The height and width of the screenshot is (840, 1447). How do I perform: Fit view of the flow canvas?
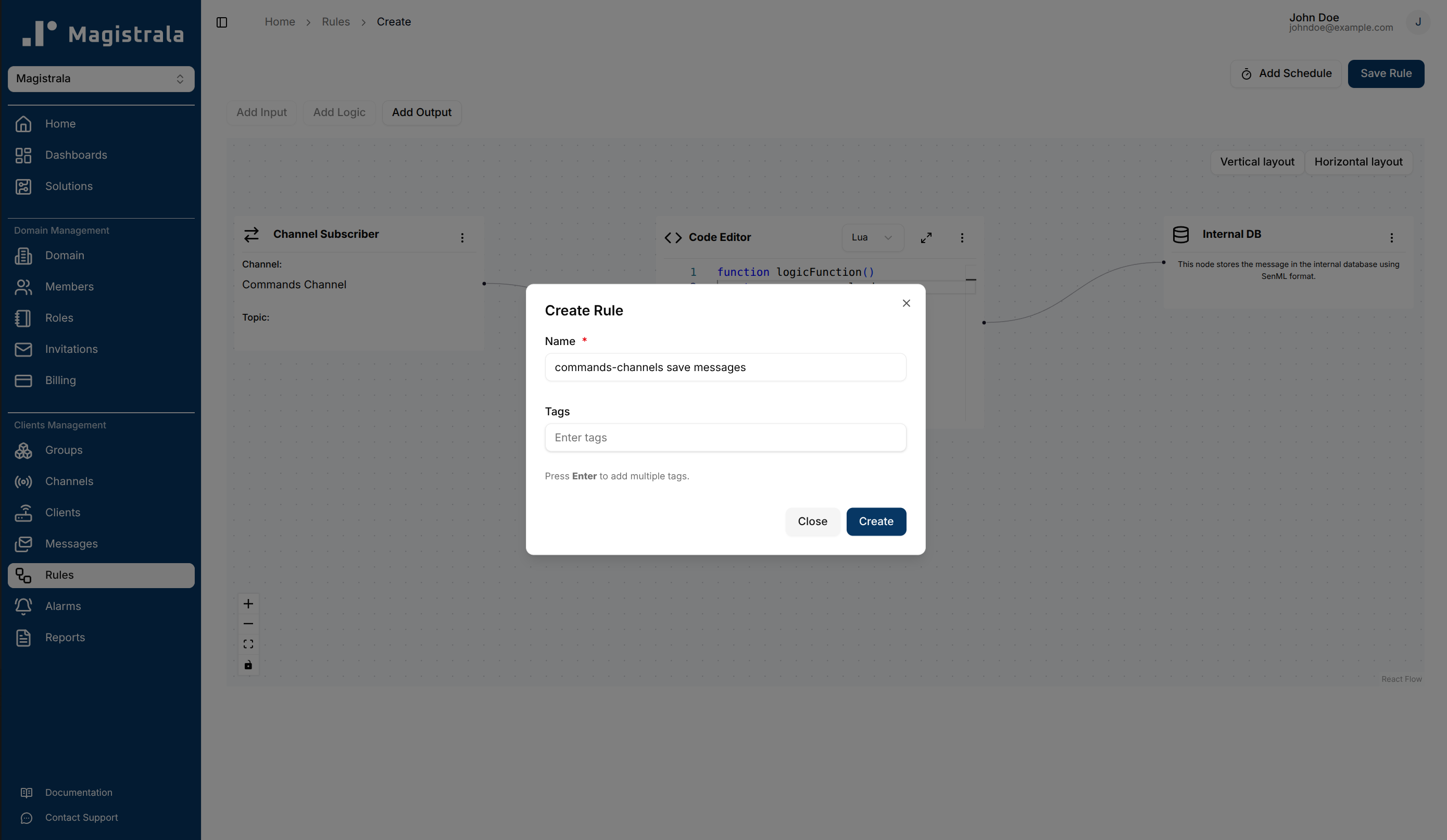click(248, 644)
